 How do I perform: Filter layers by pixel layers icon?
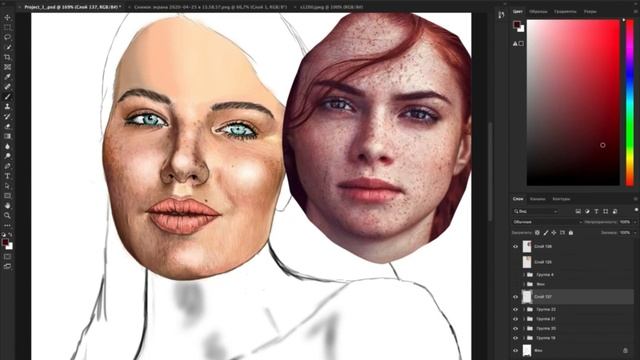578,211
